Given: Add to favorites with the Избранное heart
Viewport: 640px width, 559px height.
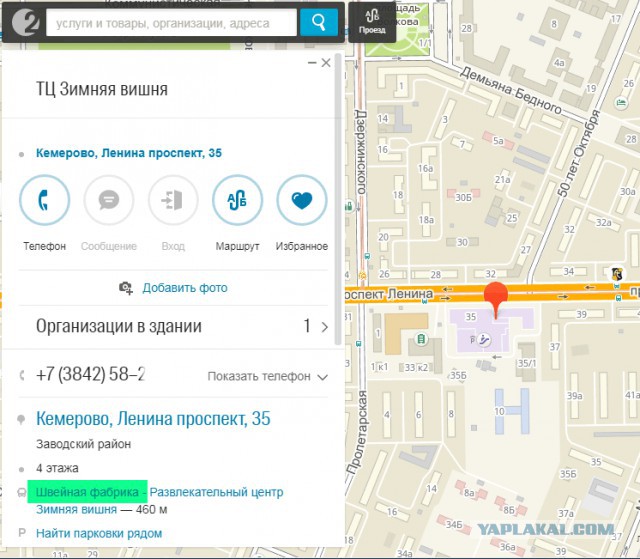Looking at the screenshot, I should point(302,200).
